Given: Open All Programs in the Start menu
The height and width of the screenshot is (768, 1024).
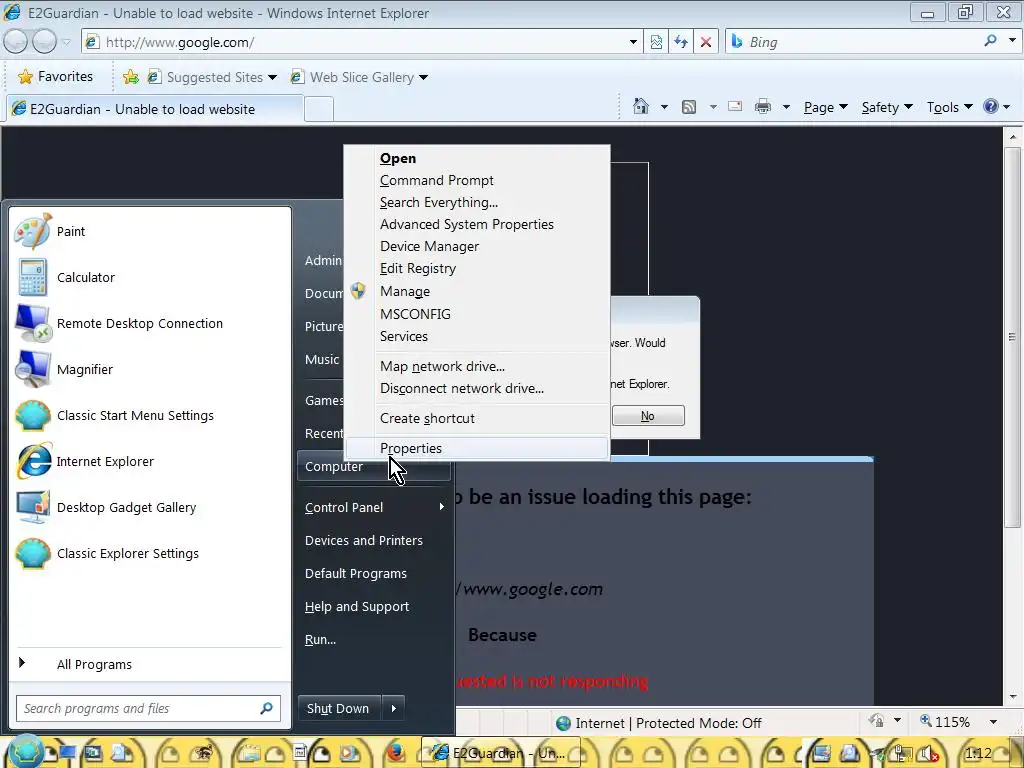Looking at the screenshot, I should 150,664.
